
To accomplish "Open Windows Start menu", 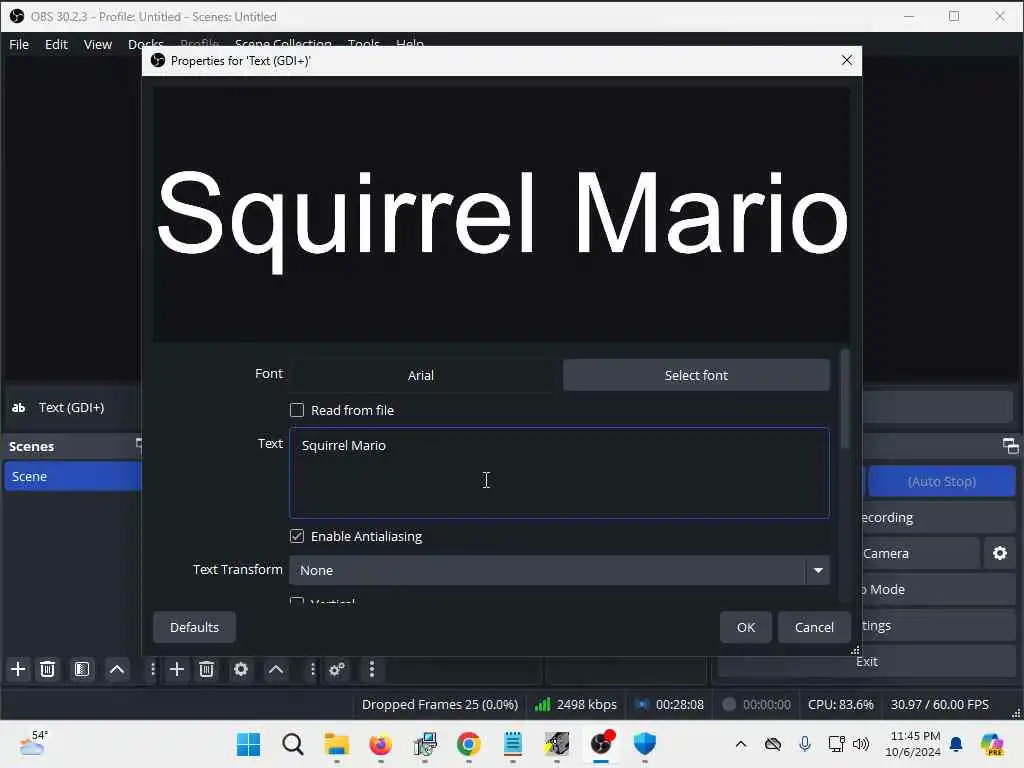I will pyautogui.click(x=248, y=744).
